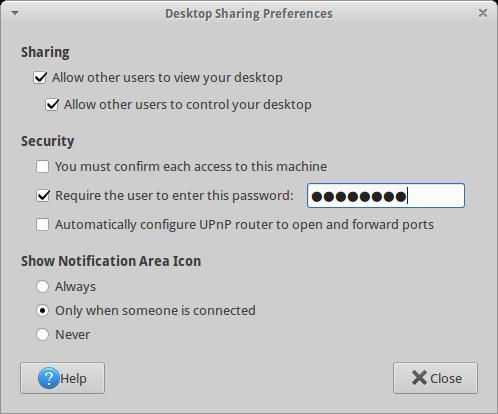Viewport: 498px width, 414px height.
Task: Click the Desktop Sharing Preferences title bar
Action: (249, 14)
